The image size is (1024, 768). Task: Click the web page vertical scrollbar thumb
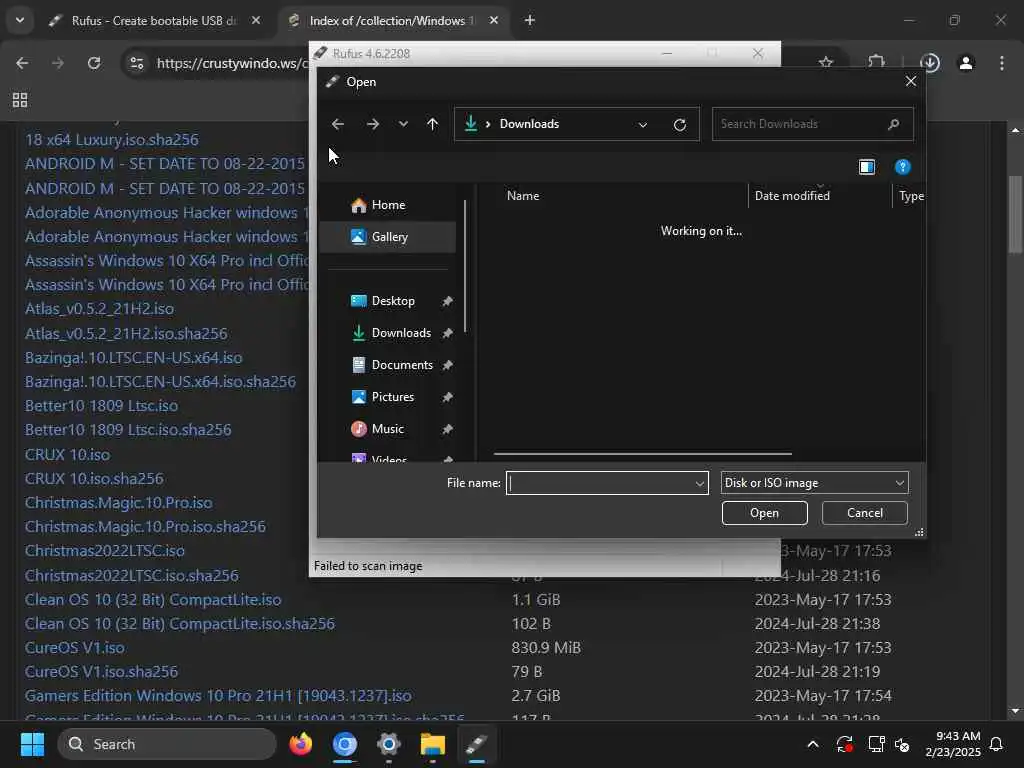(x=1015, y=214)
